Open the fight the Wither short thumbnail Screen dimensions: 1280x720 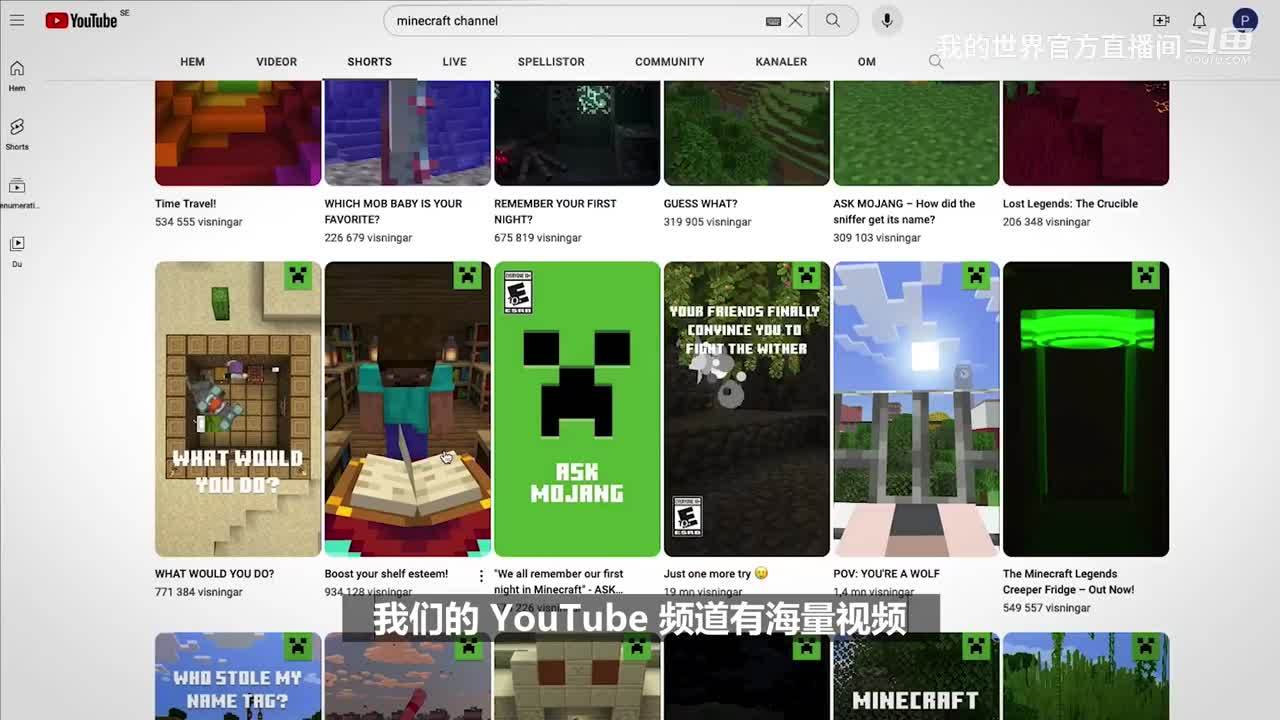coord(747,409)
